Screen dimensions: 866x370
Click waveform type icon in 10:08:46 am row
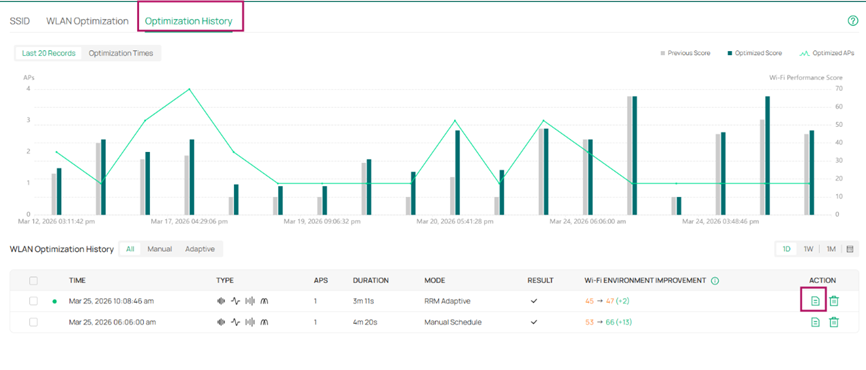pos(236,302)
